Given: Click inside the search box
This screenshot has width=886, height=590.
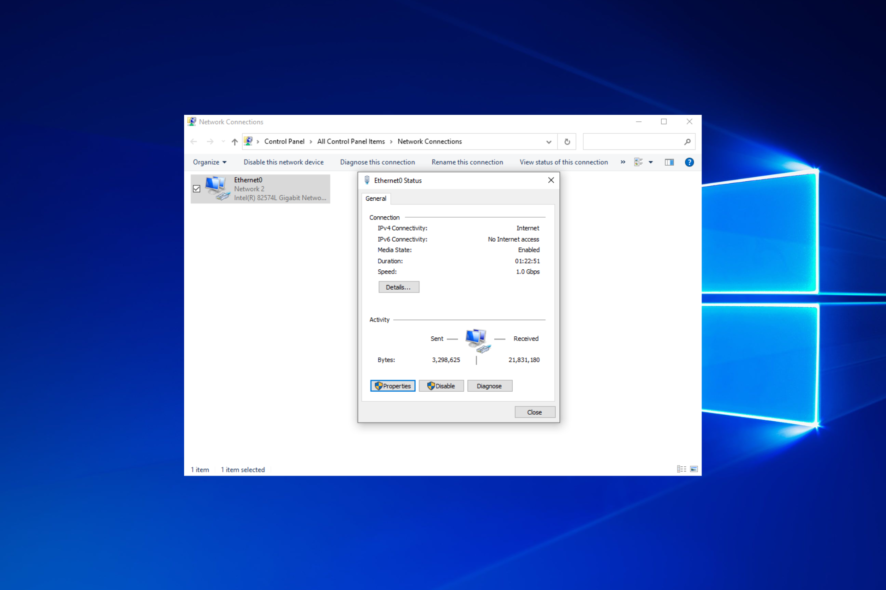Looking at the screenshot, I should tap(630, 141).
